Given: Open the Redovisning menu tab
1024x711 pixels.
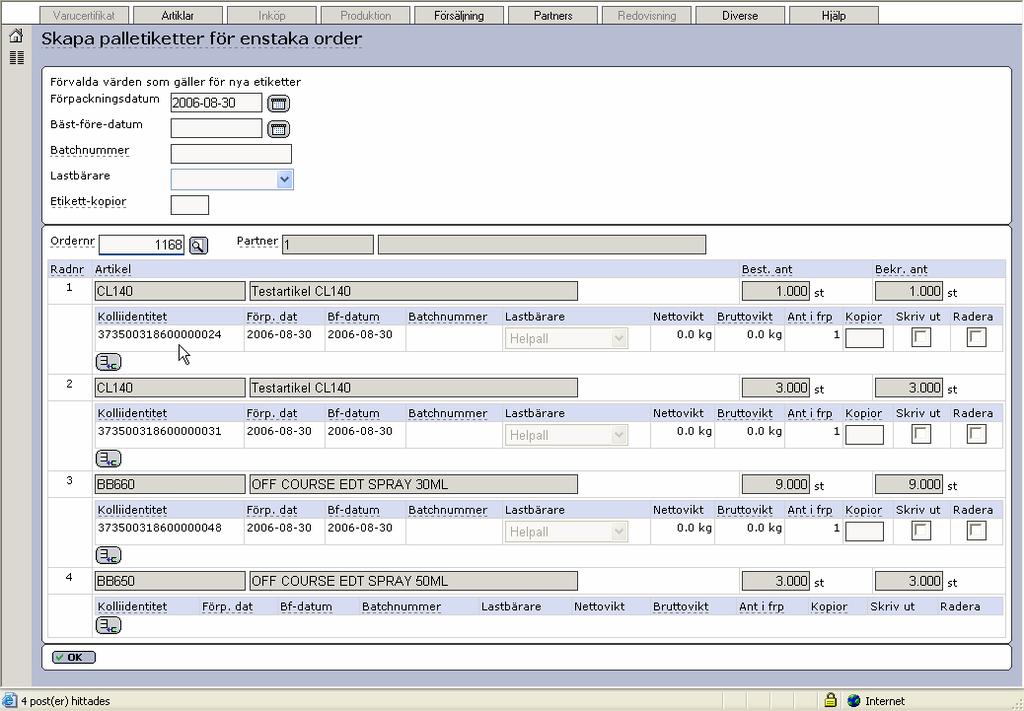Looking at the screenshot, I should click(x=647, y=15).
